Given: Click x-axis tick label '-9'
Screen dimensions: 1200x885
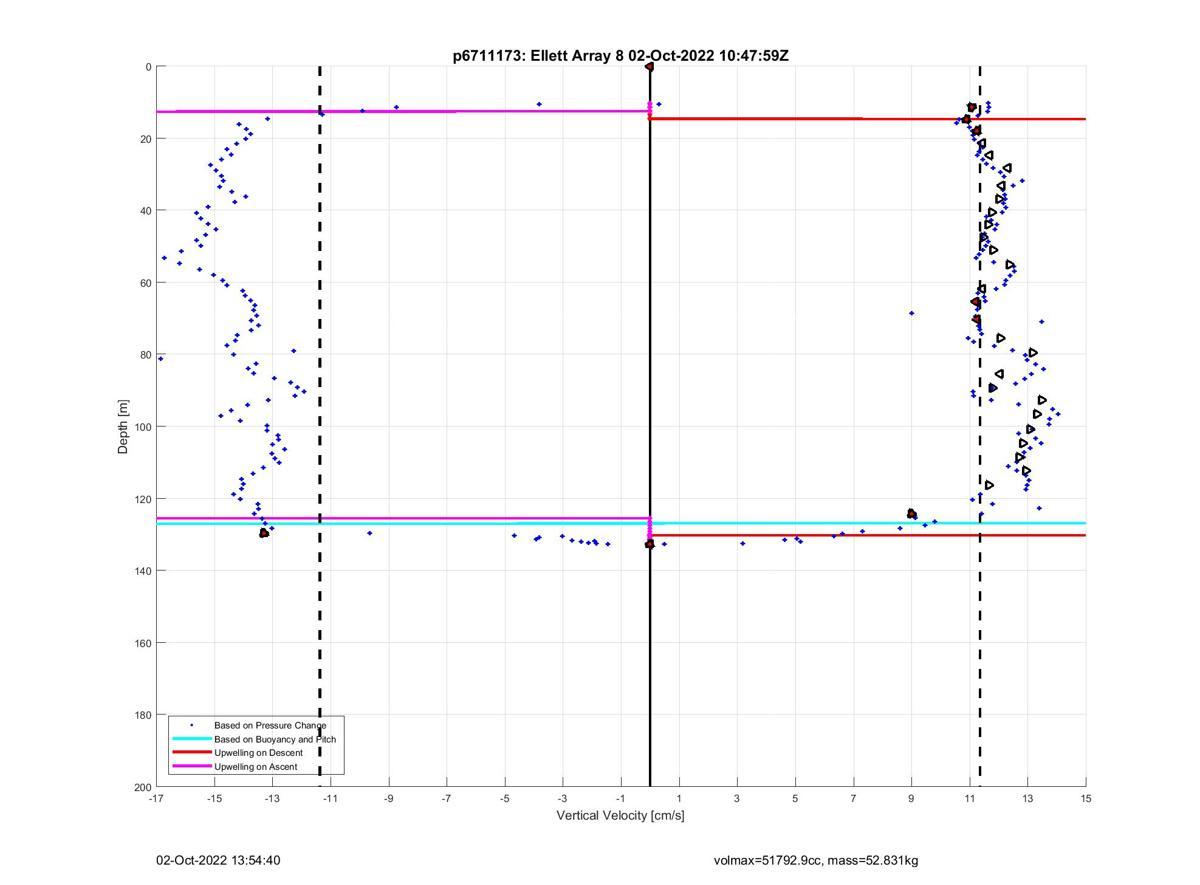Looking at the screenshot, I should point(388,798).
